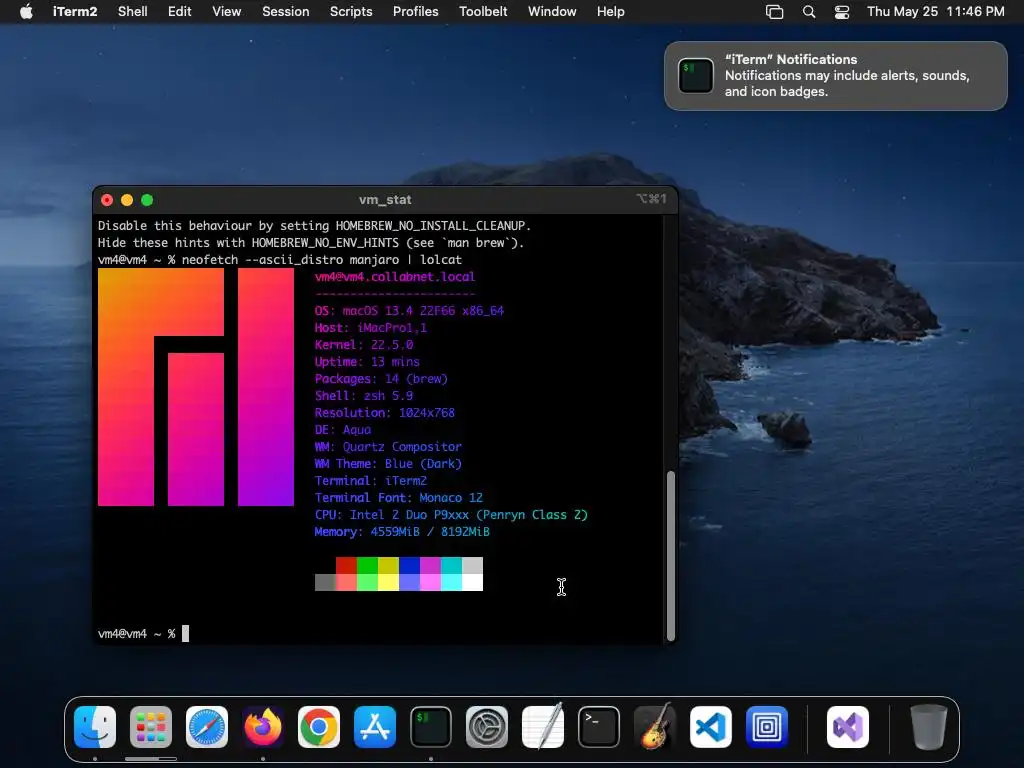Open Launchpad in the Dock
The width and height of the screenshot is (1024, 768).
151,726
